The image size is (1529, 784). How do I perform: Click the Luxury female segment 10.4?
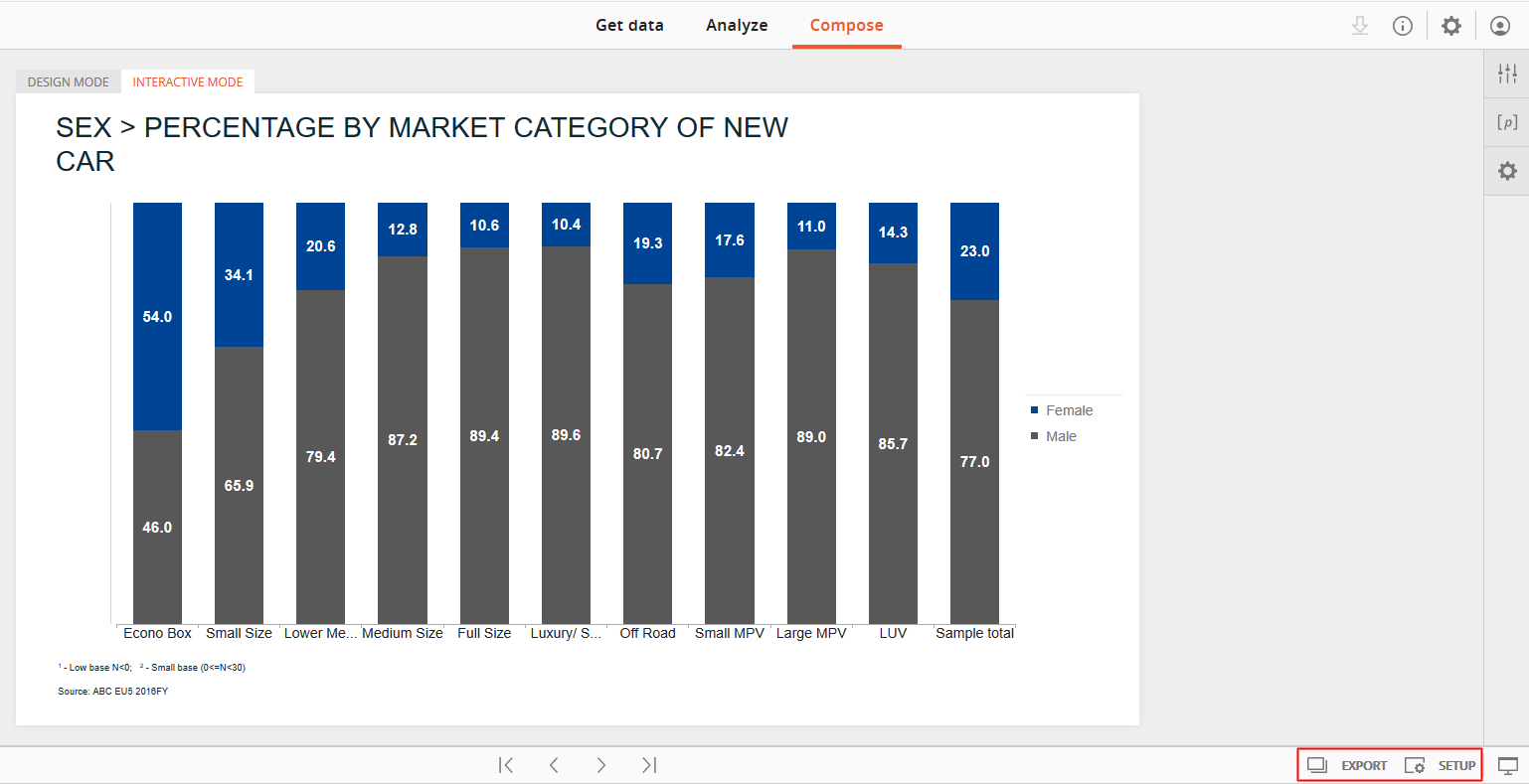[x=566, y=225]
